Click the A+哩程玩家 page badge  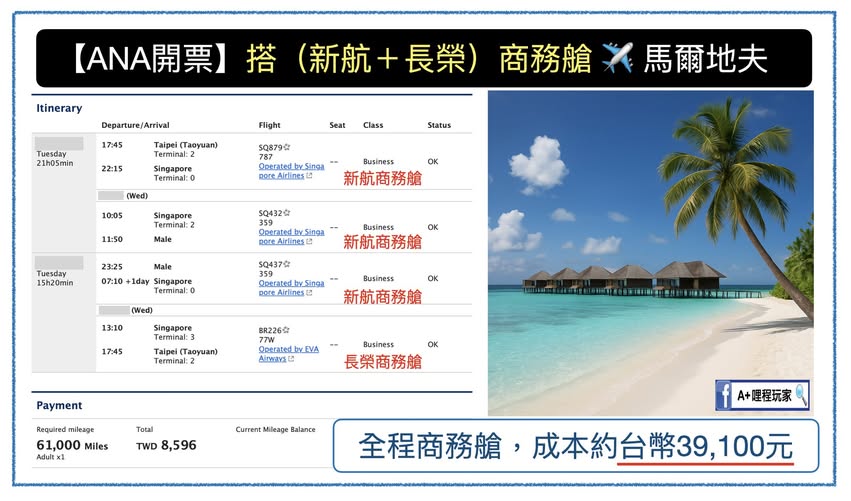[762, 396]
